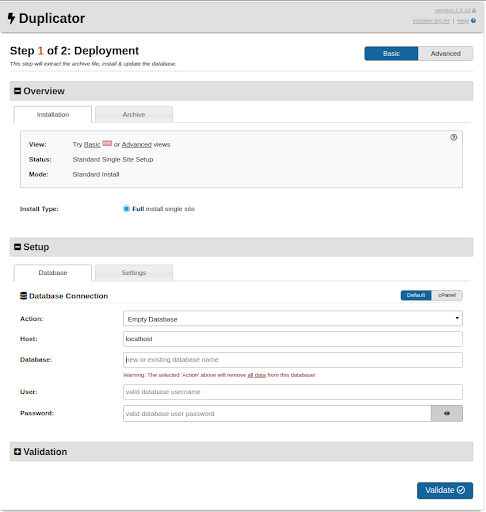Click the Validate button
Screen dimensions: 486x512
coord(445,490)
